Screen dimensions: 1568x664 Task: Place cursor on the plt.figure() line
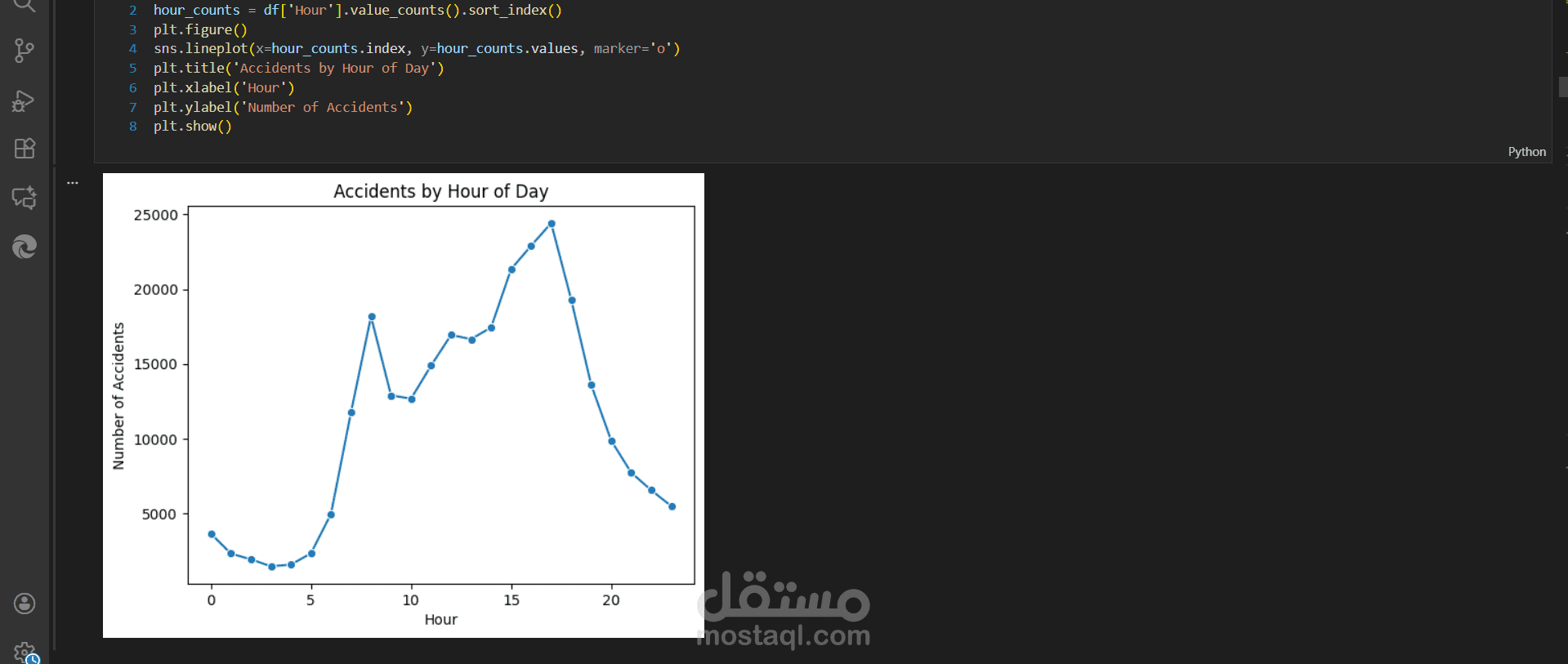pos(200,30)
